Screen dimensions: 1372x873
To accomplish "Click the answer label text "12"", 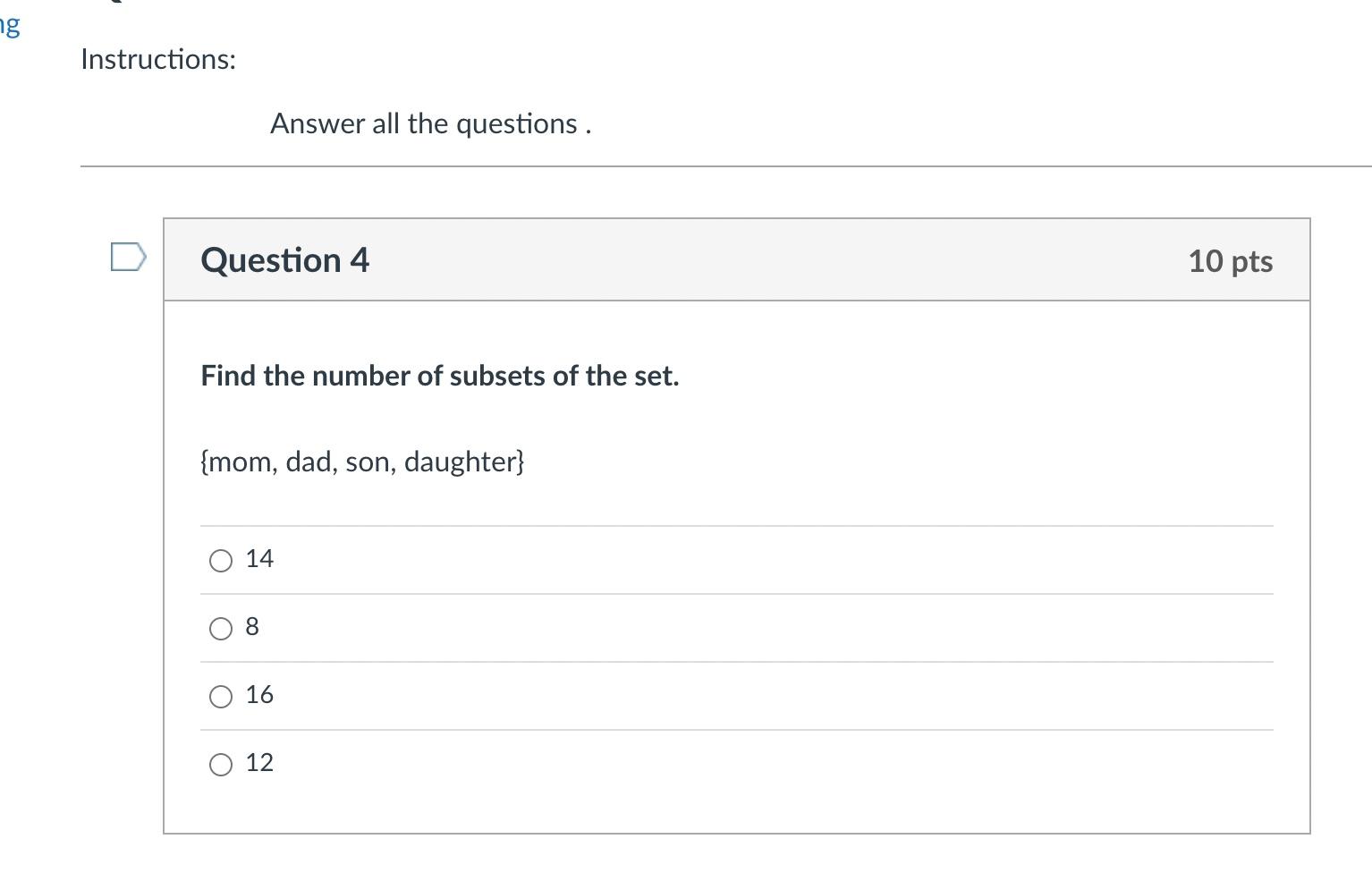I will [x=259, y=763].
